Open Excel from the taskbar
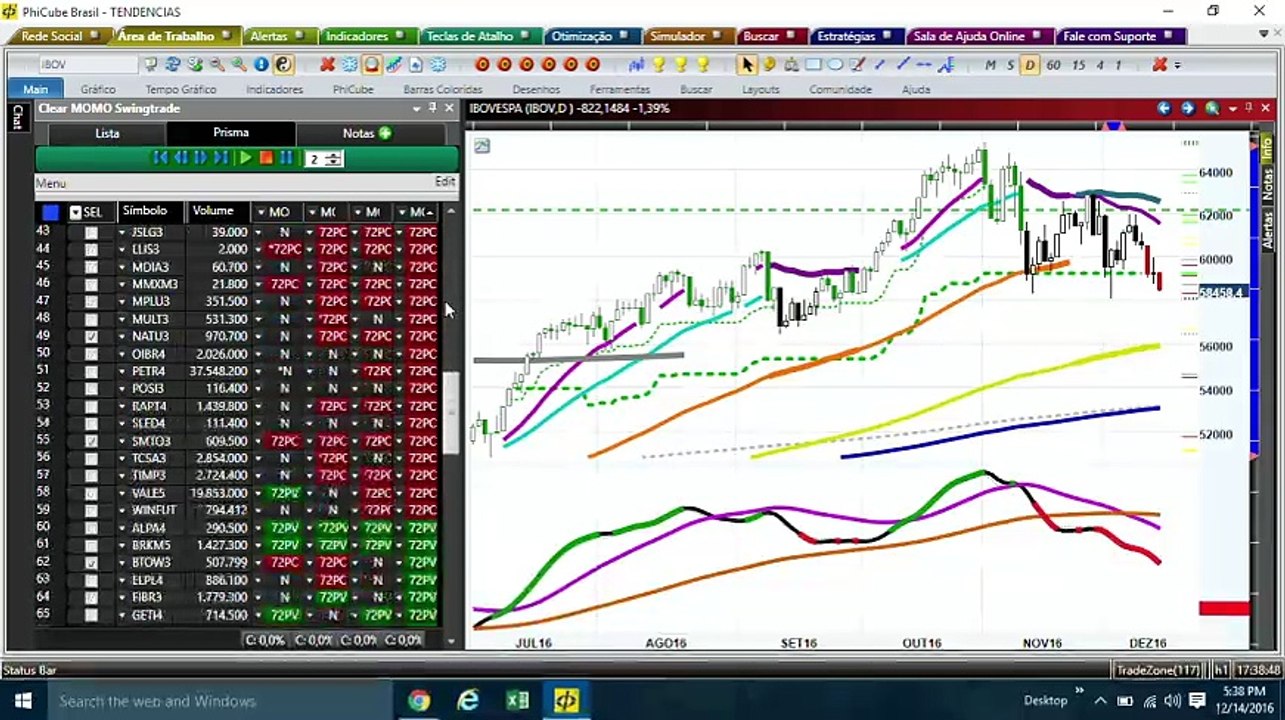The image size is (1285, 720). [x=517, y=700]
